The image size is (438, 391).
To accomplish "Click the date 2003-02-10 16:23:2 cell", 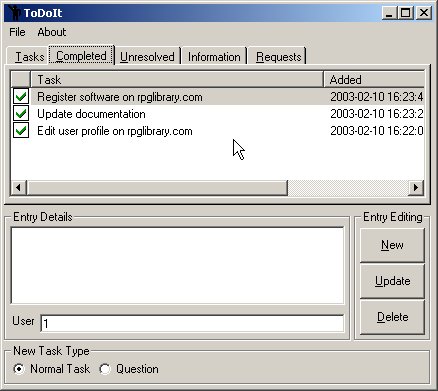I will point(377,114).
